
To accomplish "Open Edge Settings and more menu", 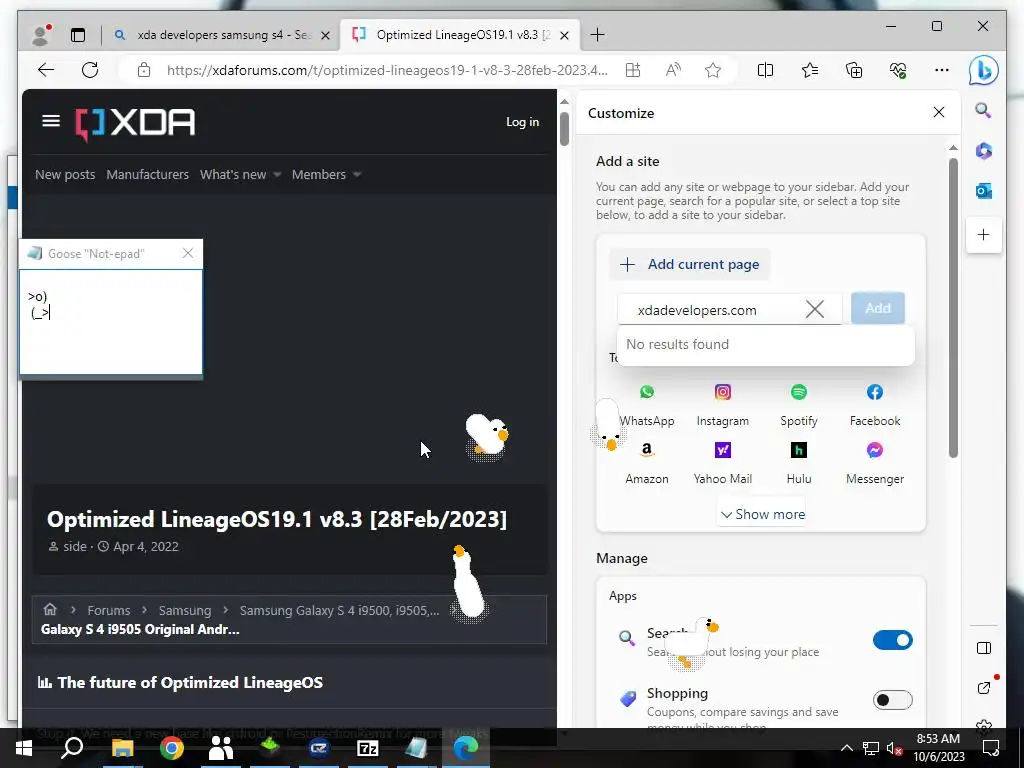I will click(942, 70).
